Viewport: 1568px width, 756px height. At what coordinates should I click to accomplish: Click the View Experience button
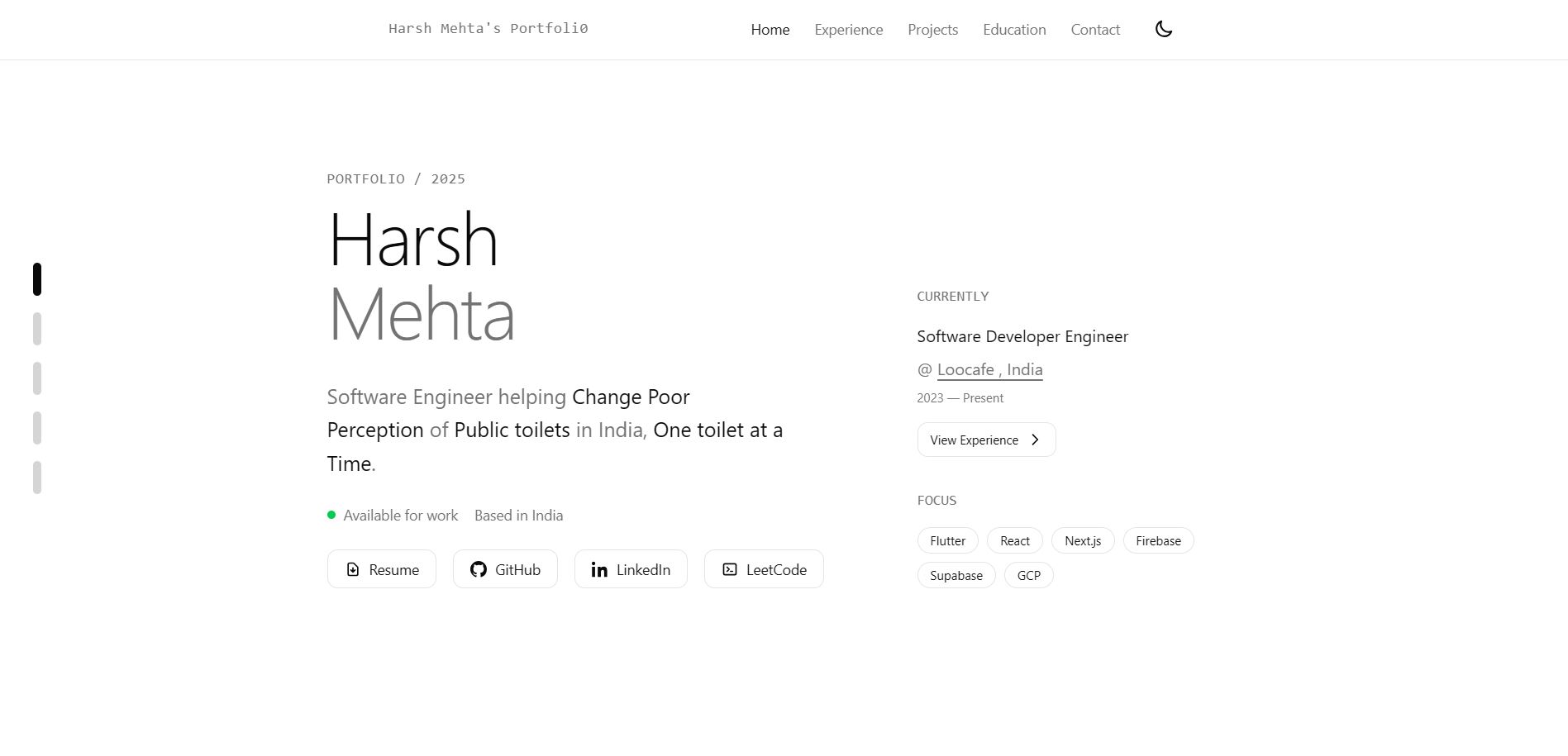point(985,440)
